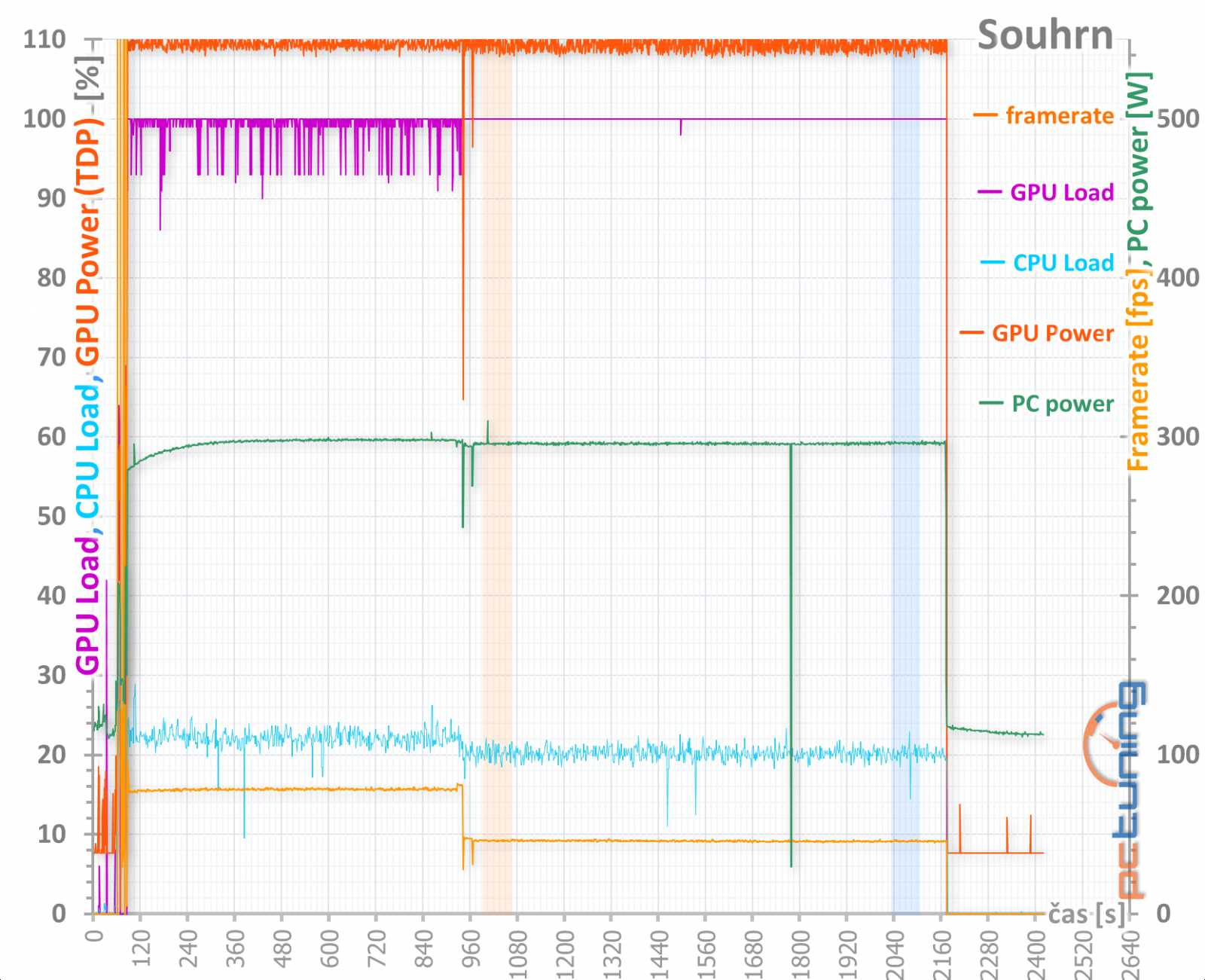Select the 'PC power' legend entry

click(1063, 405)
